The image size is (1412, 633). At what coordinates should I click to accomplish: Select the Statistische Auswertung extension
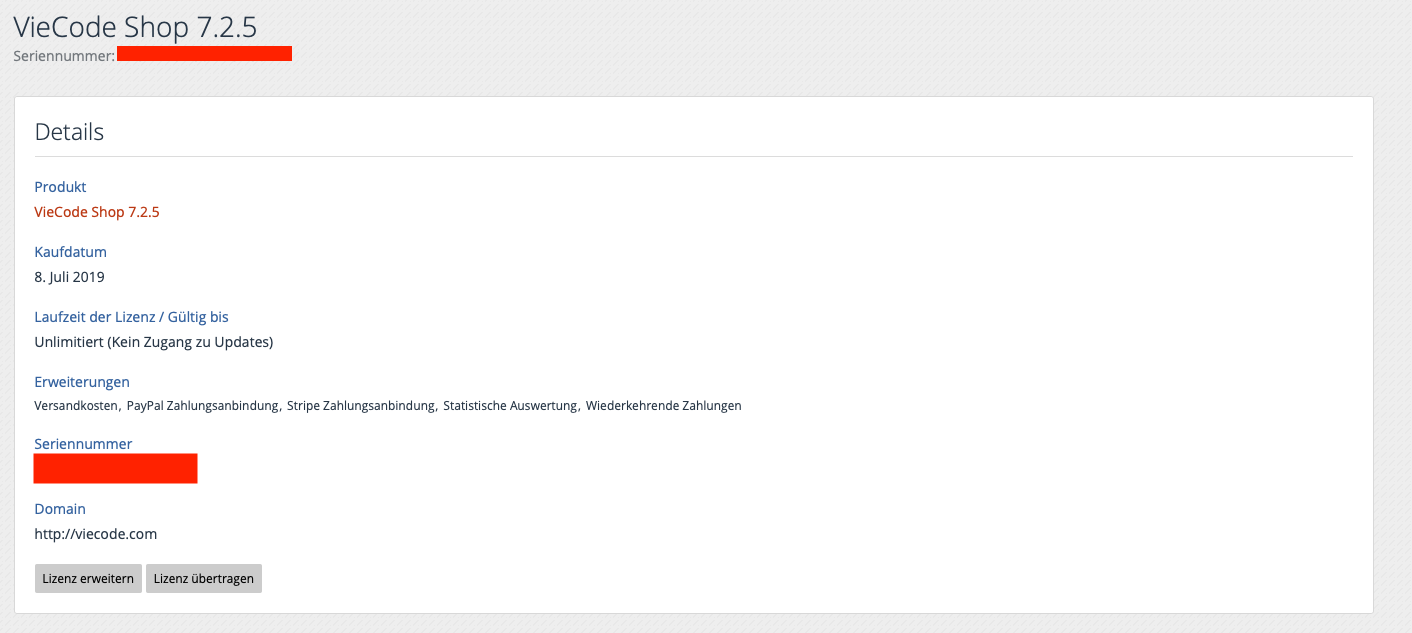(510, 406)
